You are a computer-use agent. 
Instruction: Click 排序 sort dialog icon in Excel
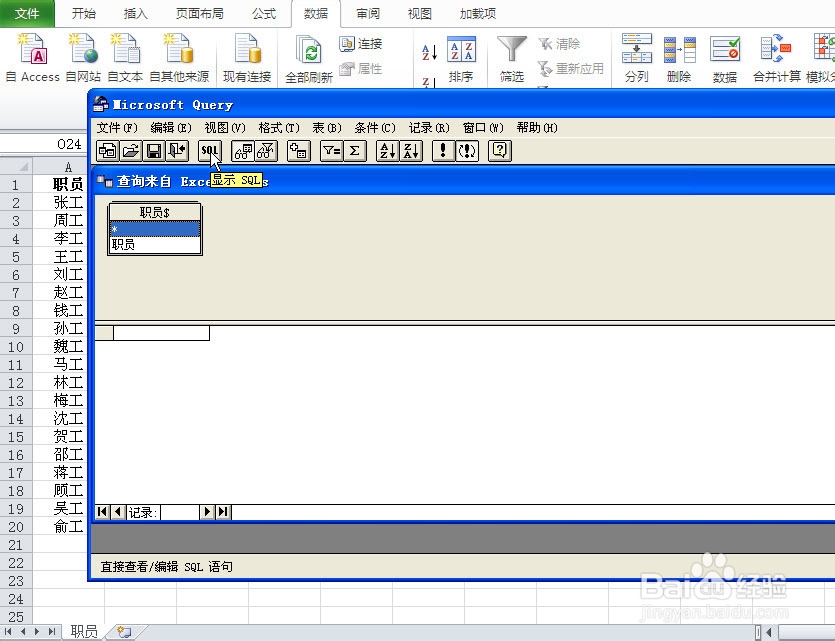(x=461, y=59)
